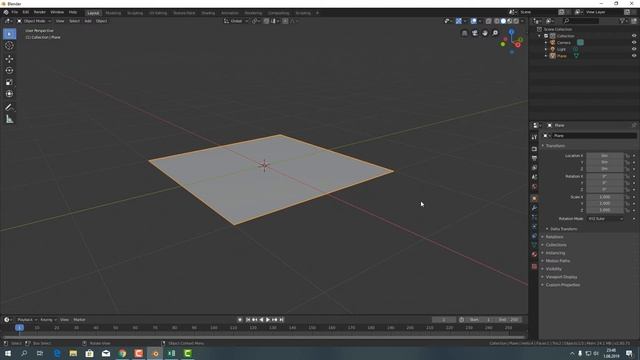Open Chrome from the Windows taskbar
Viewport: 640px width, 360px height.
(122, 353)
